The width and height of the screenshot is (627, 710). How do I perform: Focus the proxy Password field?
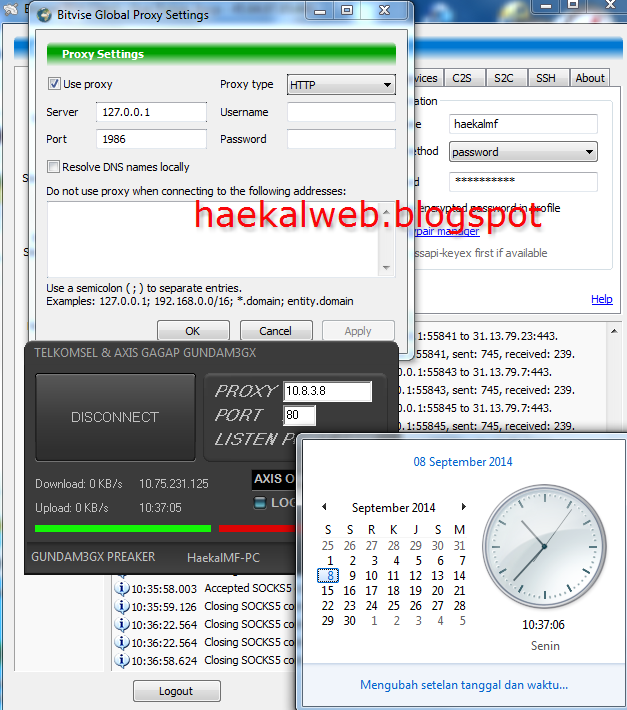click(x=341, y=139)
